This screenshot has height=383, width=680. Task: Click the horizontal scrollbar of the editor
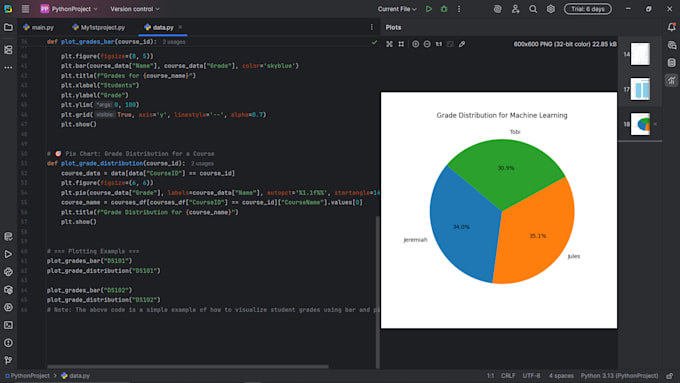click(x=187, y=367)
